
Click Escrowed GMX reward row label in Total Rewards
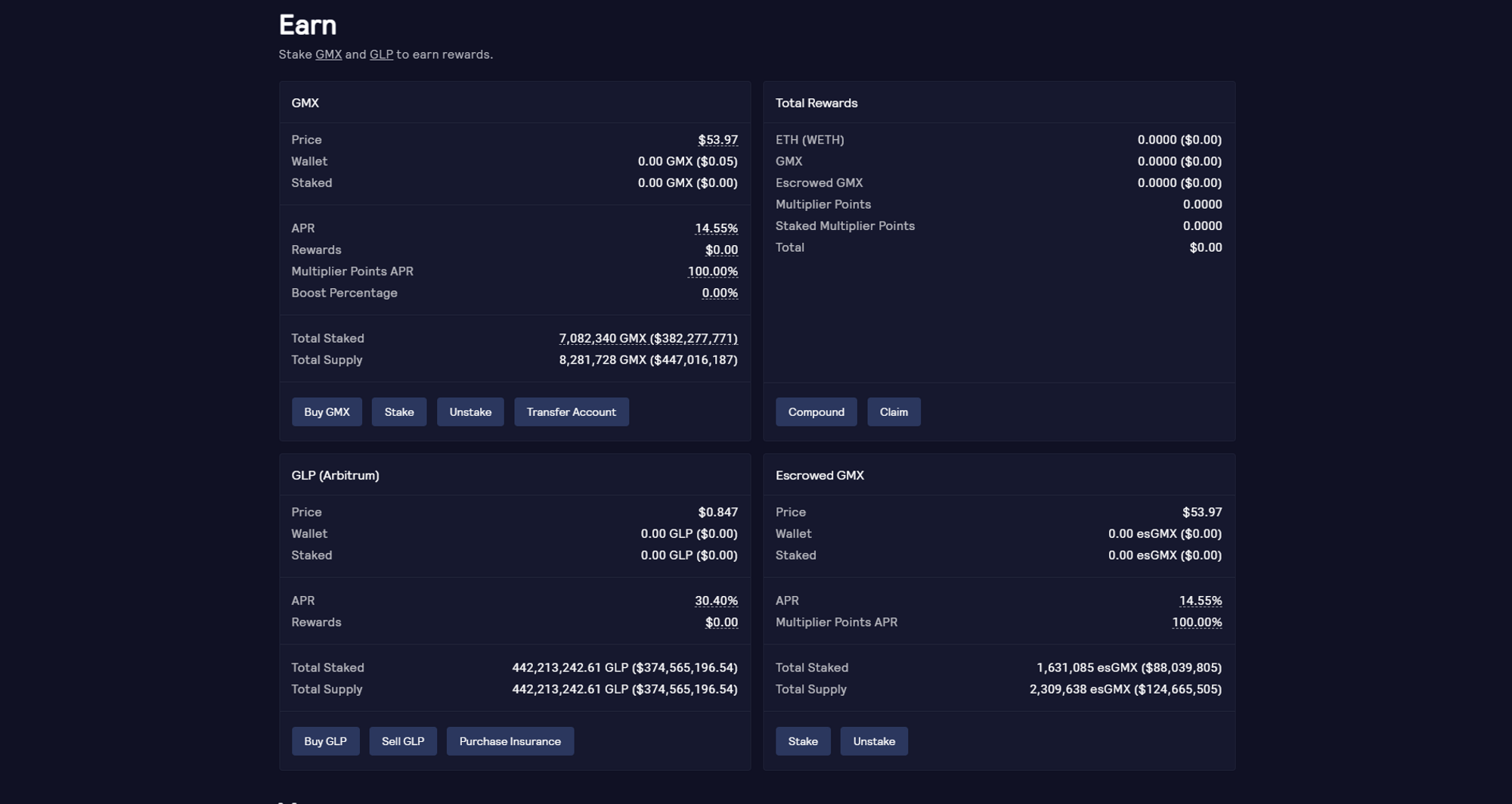[x=820, y=183]
